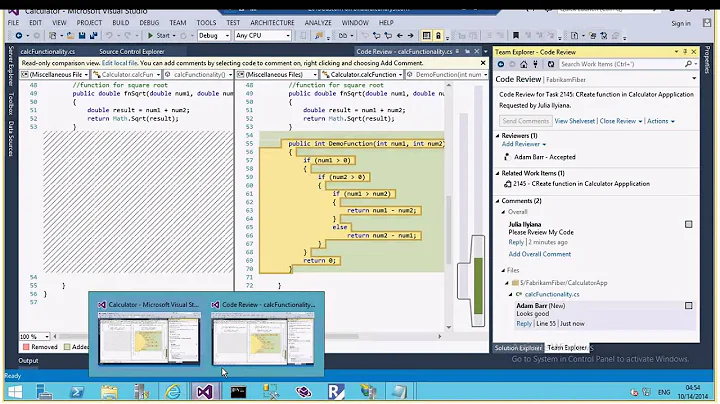Check Adam Barr comment checkbox
The image size is (720, 404).
(x=688, y=305)
